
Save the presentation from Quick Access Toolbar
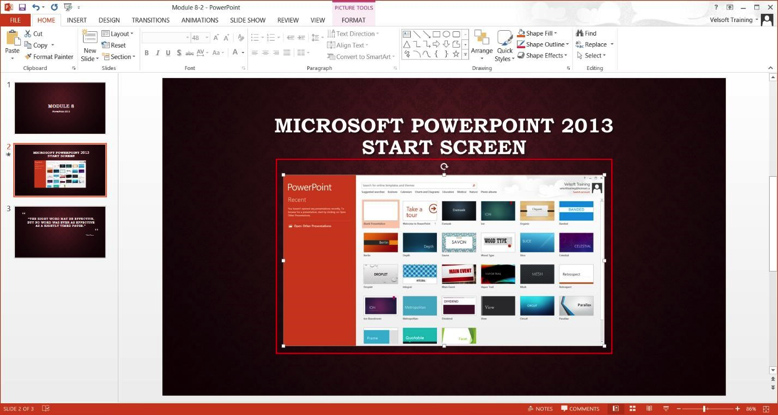(x=22, y=7)
